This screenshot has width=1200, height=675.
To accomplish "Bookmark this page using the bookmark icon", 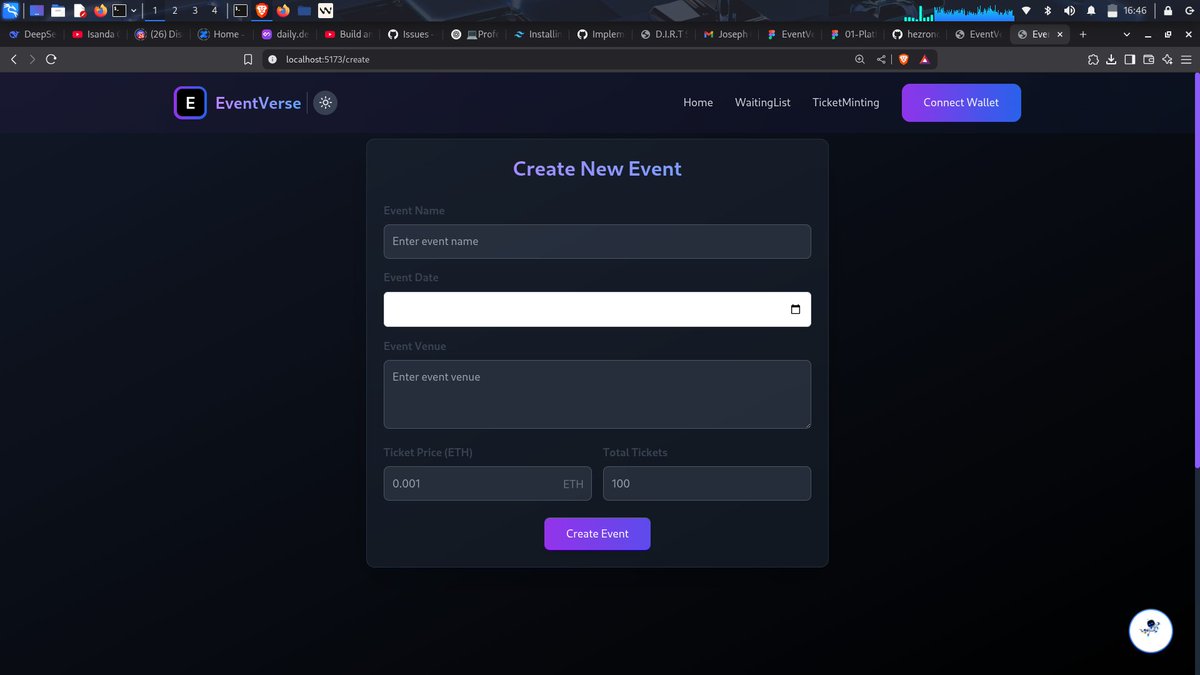I will pyautogui.click(x=248, y=59).
